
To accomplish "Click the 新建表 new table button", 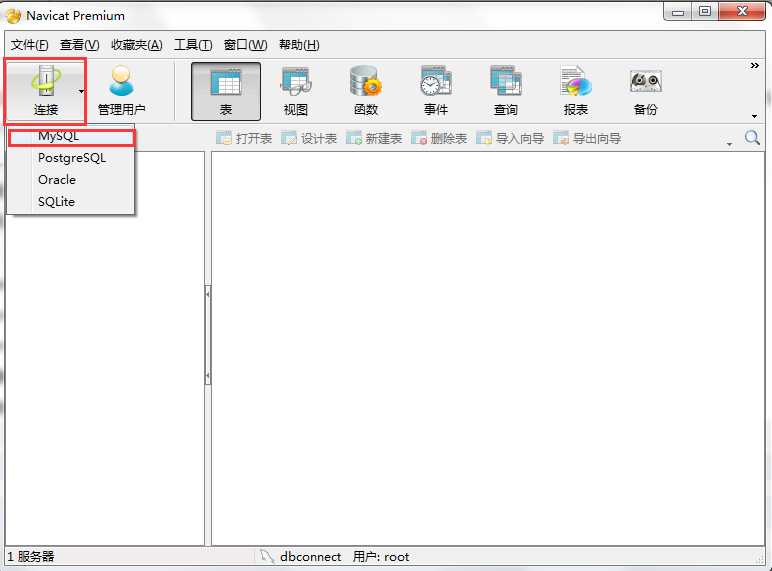I will [374, 138].
